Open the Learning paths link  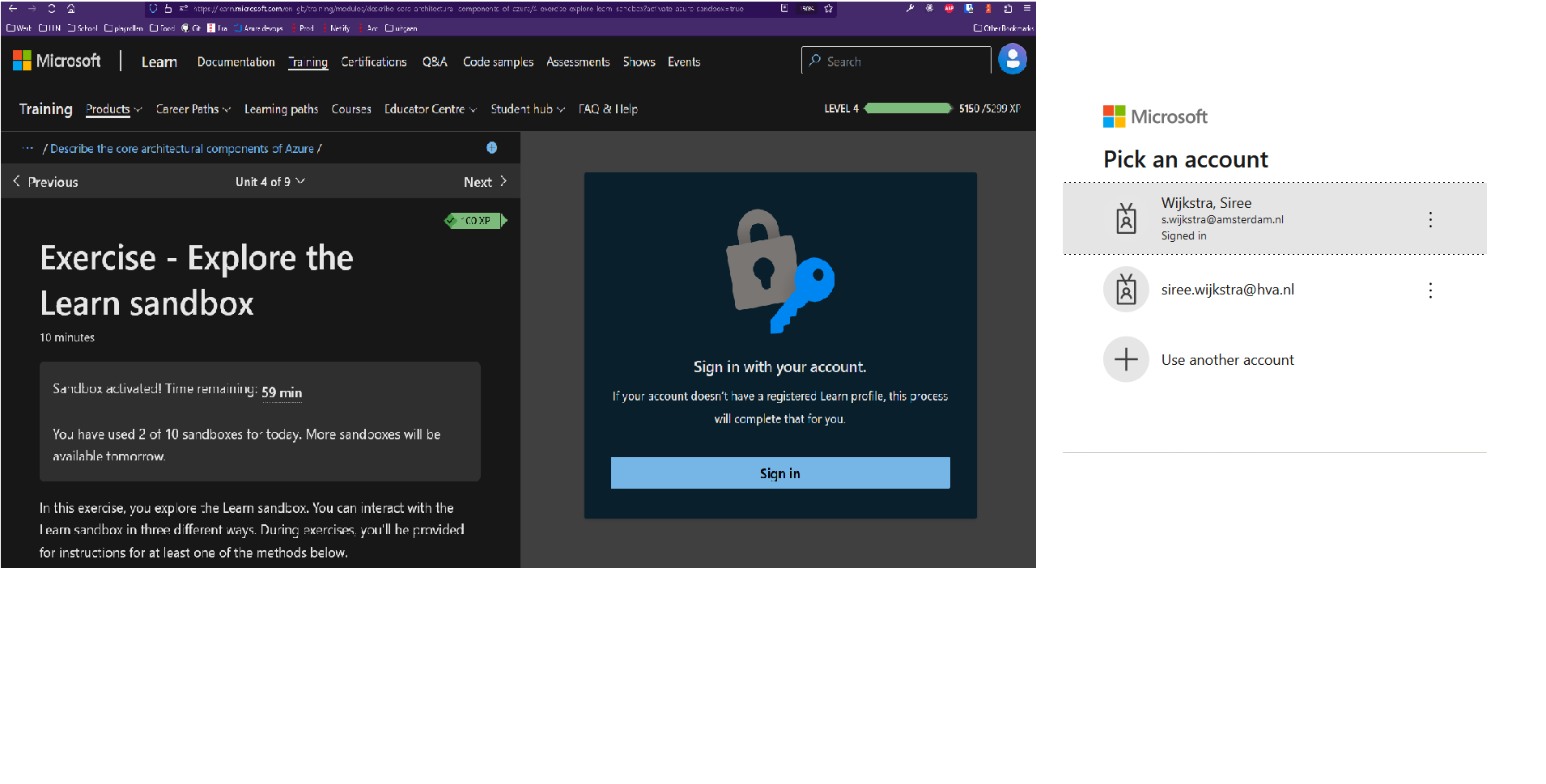[281, 109]
